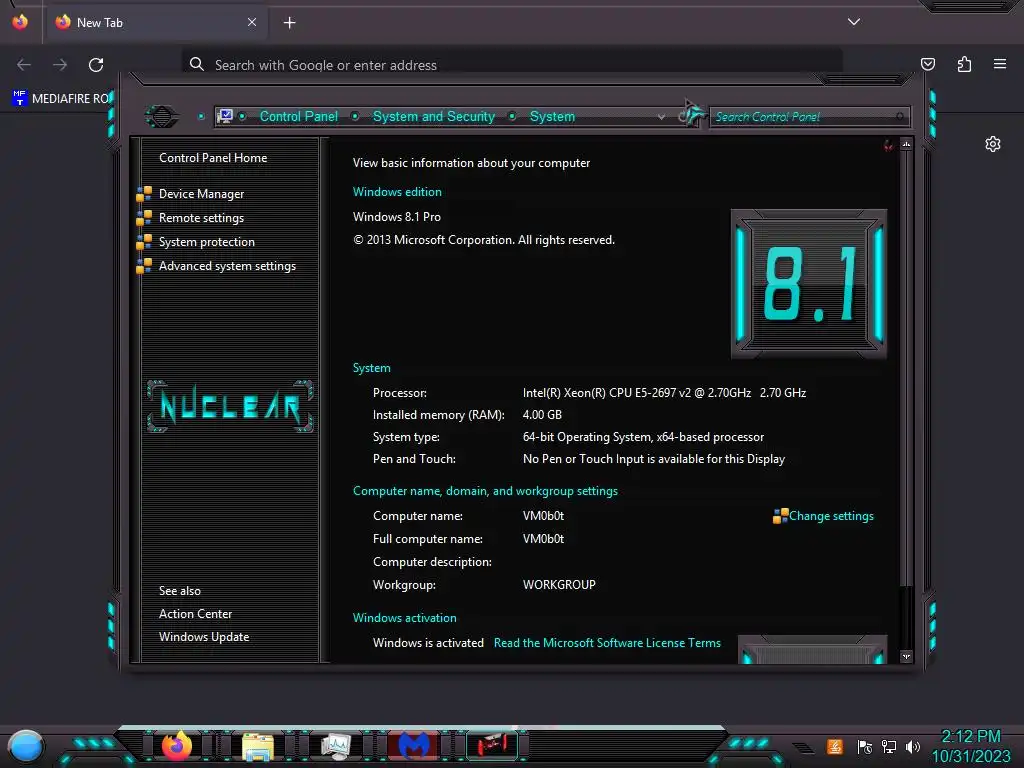Select System and Security in the breadcrumb
This screenshot has height=768, width=1024.
(434, 116)
